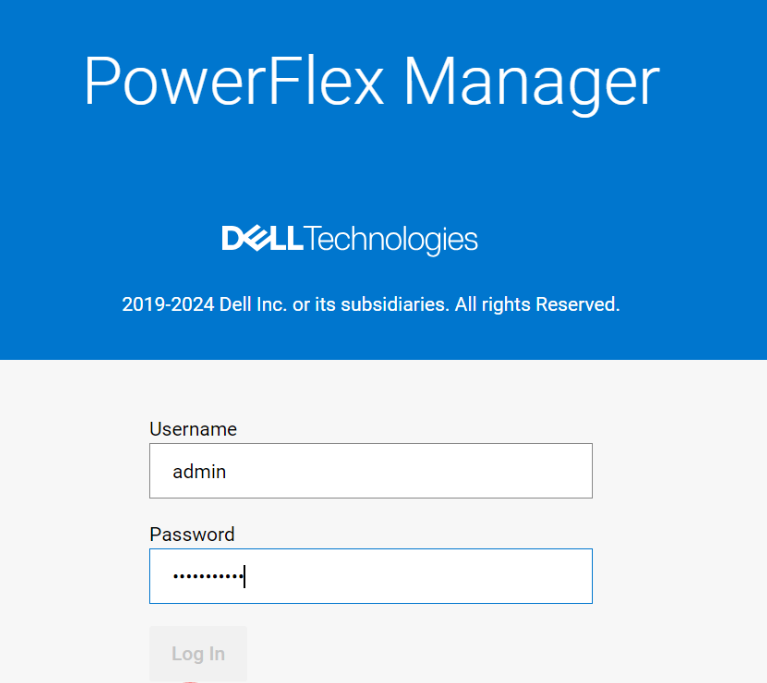This screenshot has height=683, width=767.
Task: Click the "admin" text in Username field
Action: 199,471
